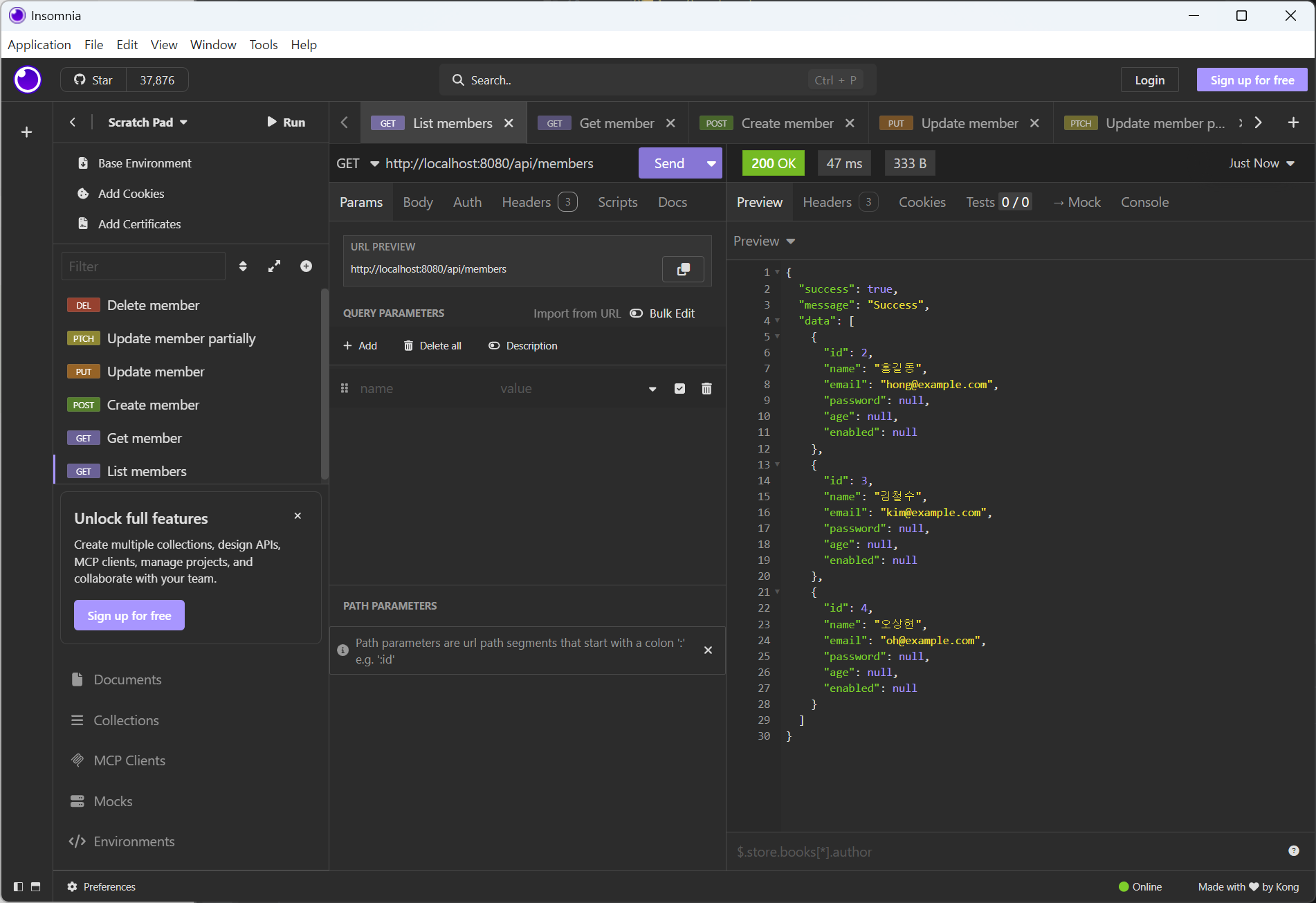Click the Filter requests input field
The image size is (1316, 903).
point(143,266)
